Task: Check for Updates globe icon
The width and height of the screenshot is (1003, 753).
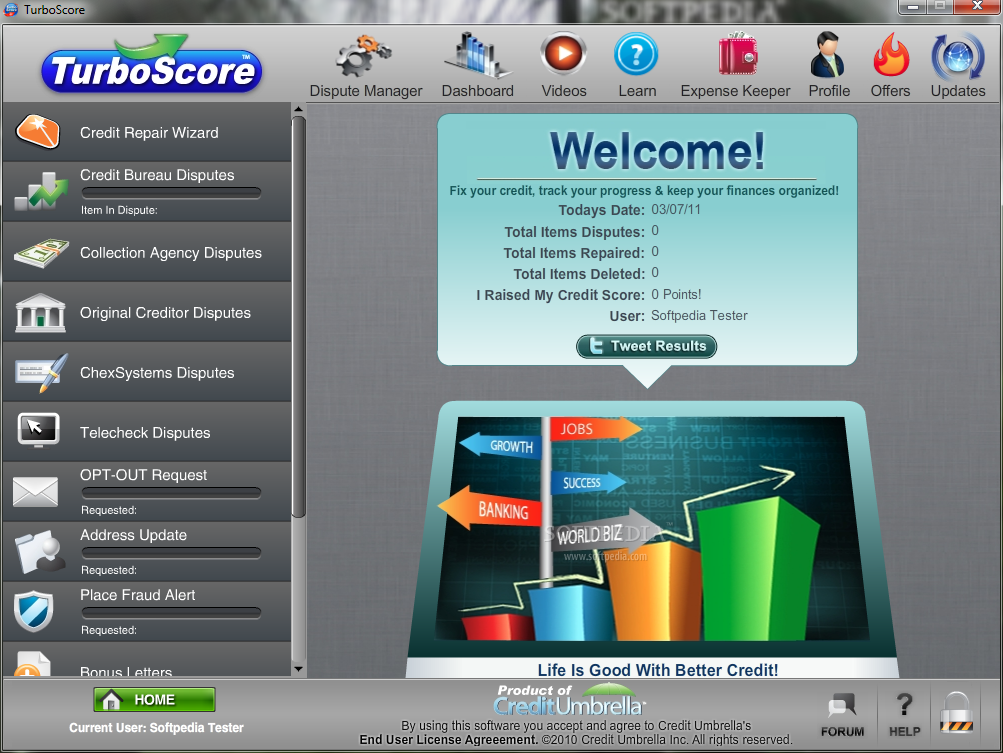Action: tap(958, 56)
